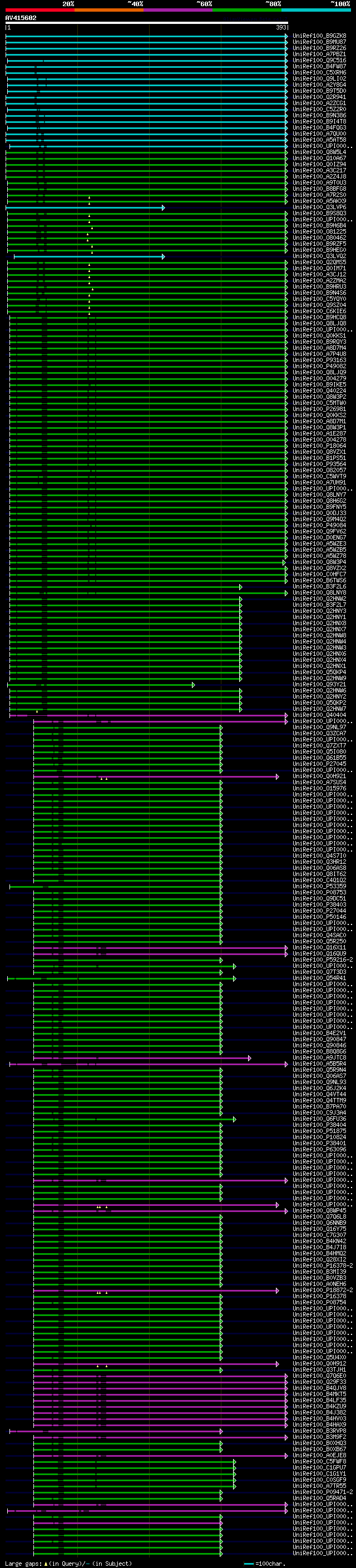Click the =100char. scale legend at bottom
Image resolution: width=356 pixels, height=1568 pixels.
pos(264,1564)
